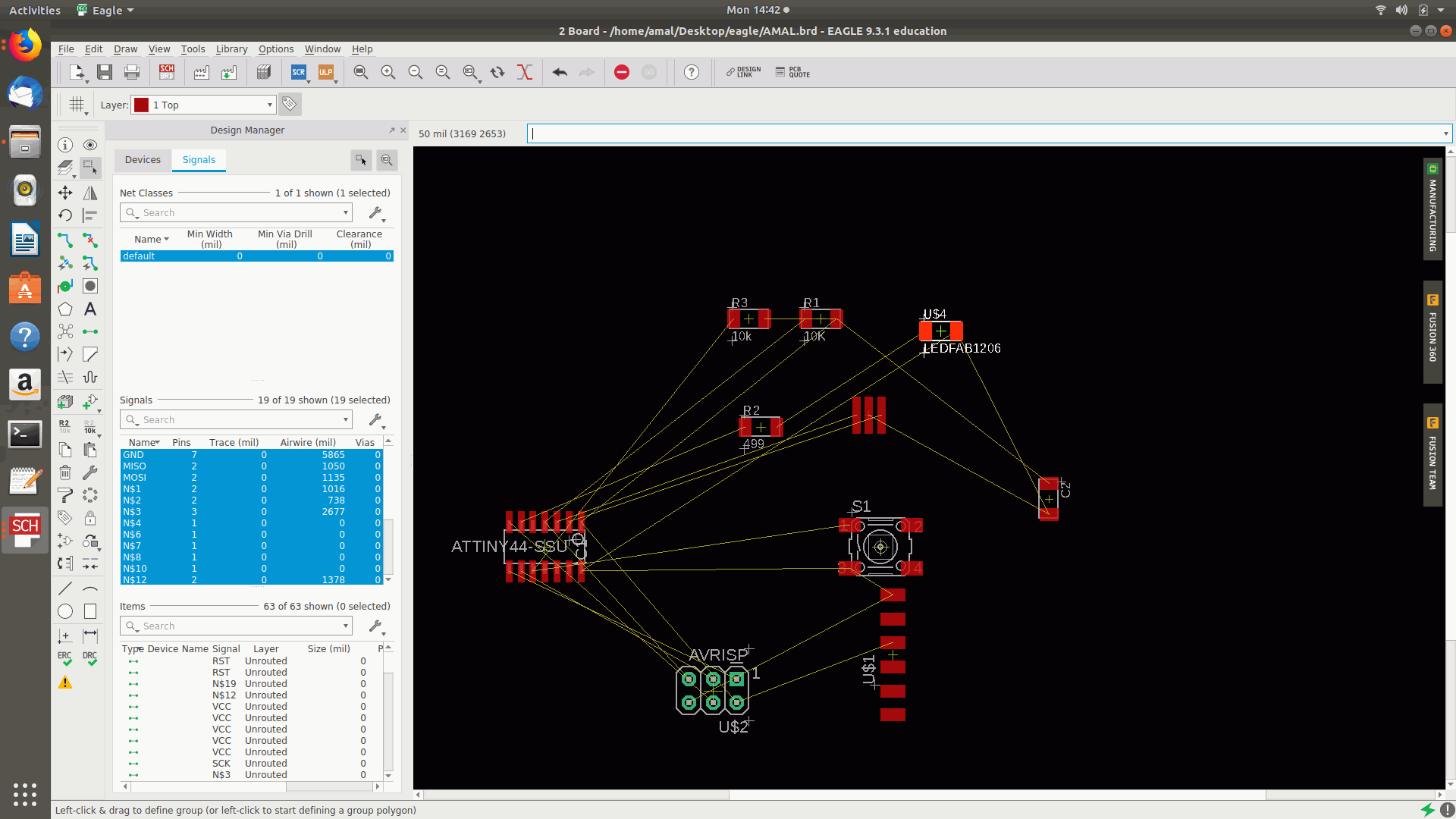Click the red Stop command icon

(x=622, y=72)
